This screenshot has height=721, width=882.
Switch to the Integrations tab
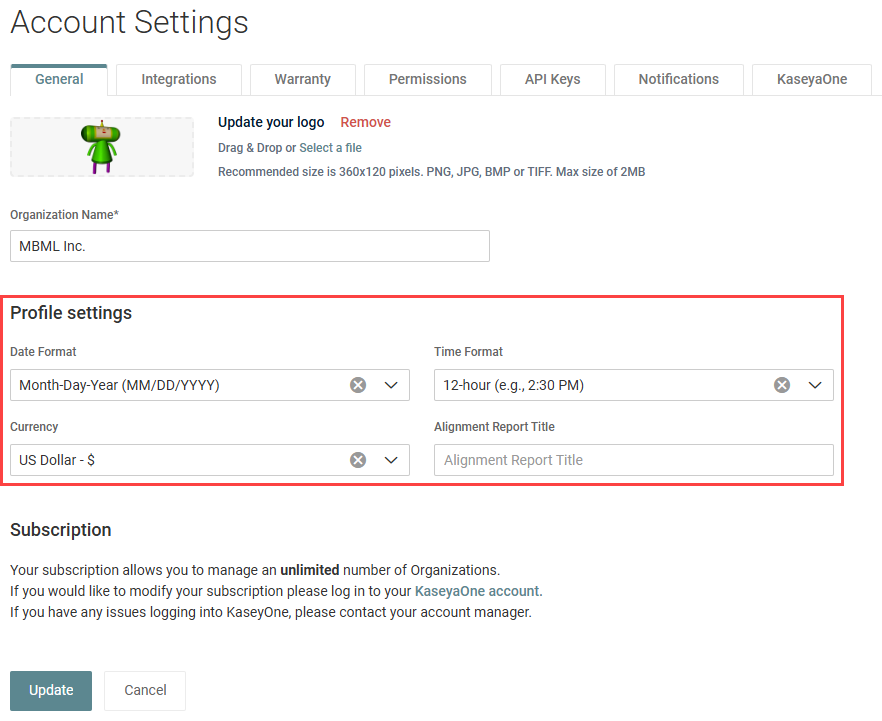(x=179, y=79)
